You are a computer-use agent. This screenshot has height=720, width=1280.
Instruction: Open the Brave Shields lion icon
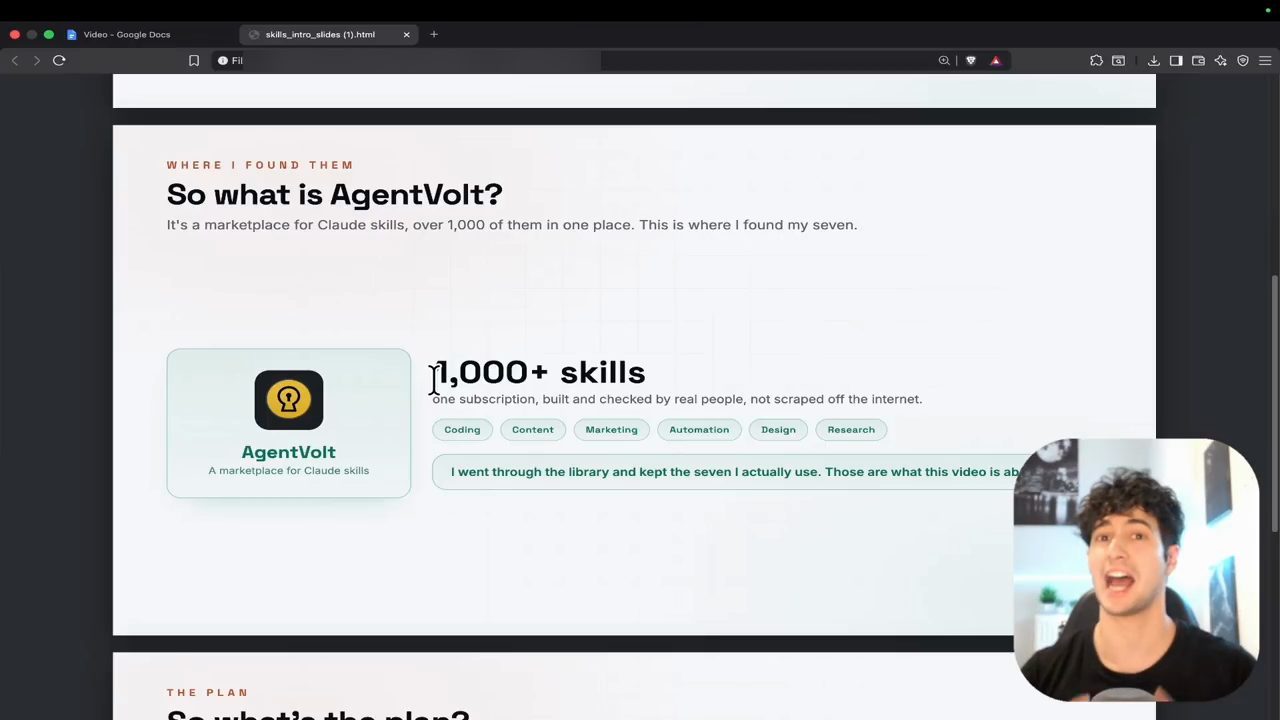971,61
